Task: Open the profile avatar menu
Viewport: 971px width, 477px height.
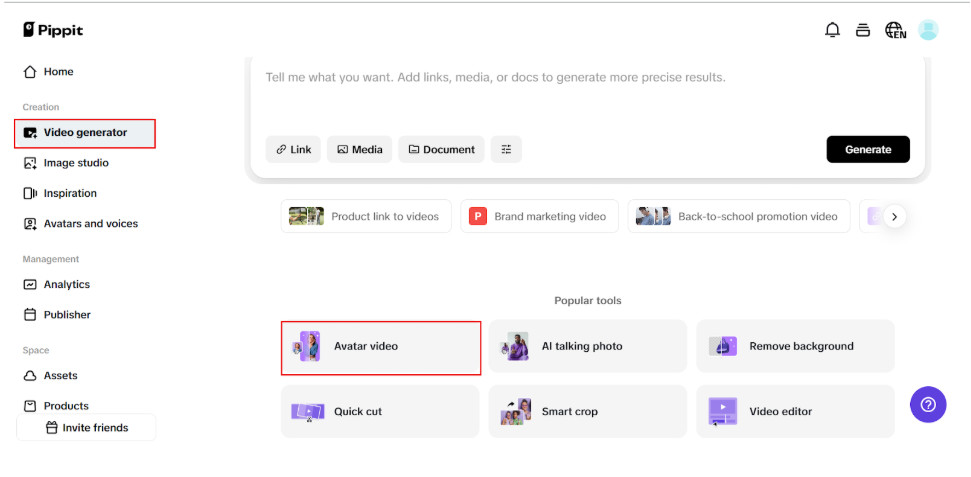Action: click(x=928, y=30)
